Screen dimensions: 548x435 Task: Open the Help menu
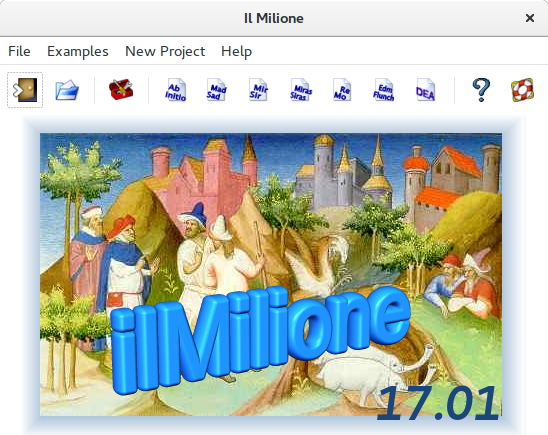236,51
